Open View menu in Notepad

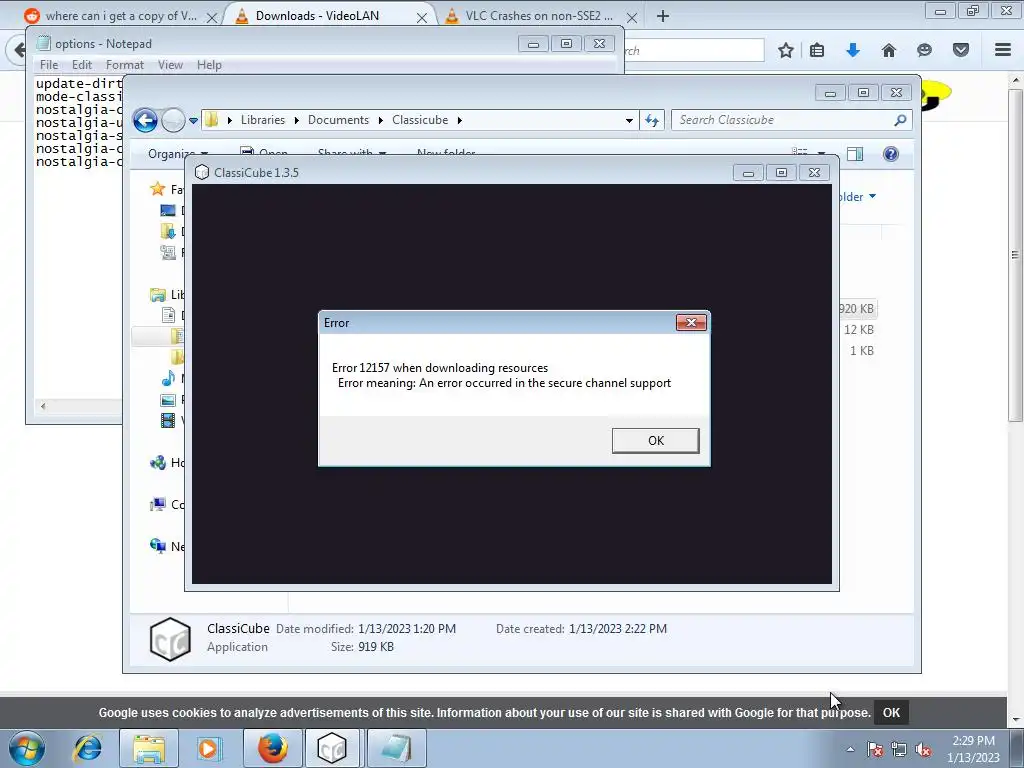coord(170,65)
